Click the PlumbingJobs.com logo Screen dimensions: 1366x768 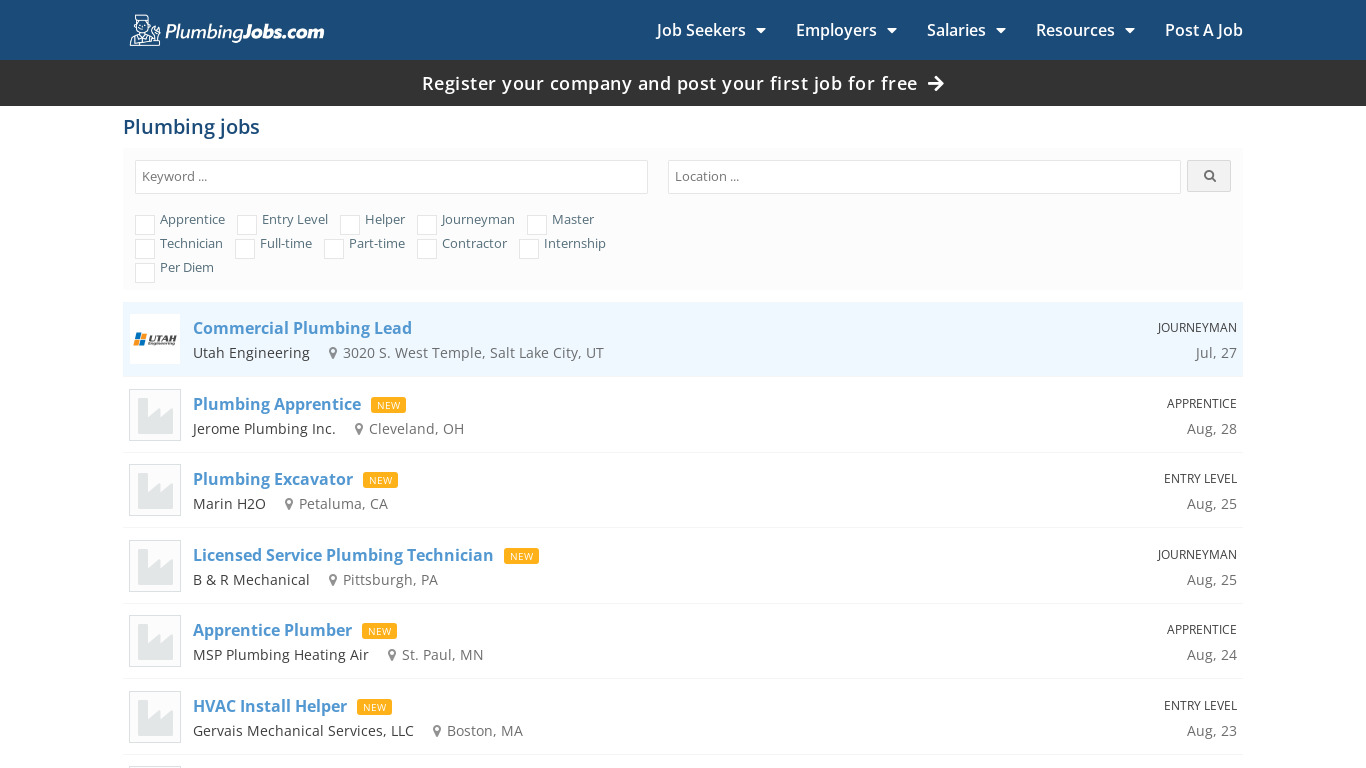tap(227, 31)
